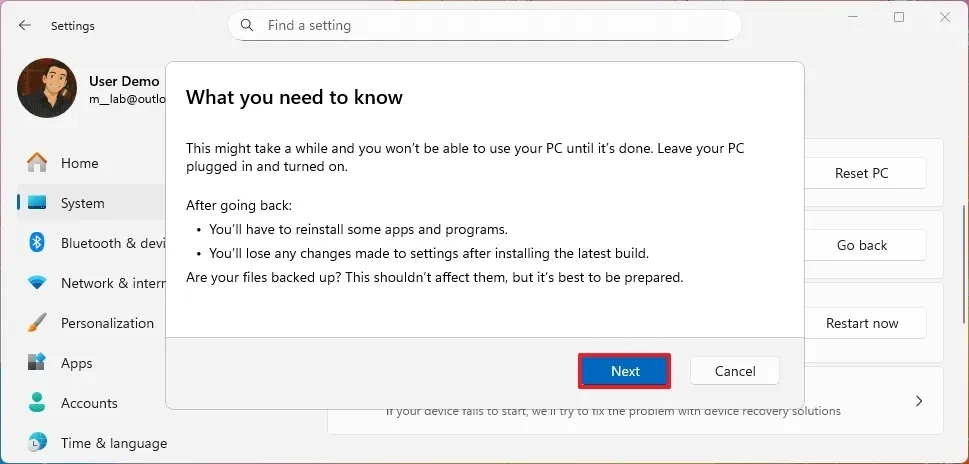Click the Accounts person icon
The height and width of the screenshot is (464, 969).
(x=37, y=403)
